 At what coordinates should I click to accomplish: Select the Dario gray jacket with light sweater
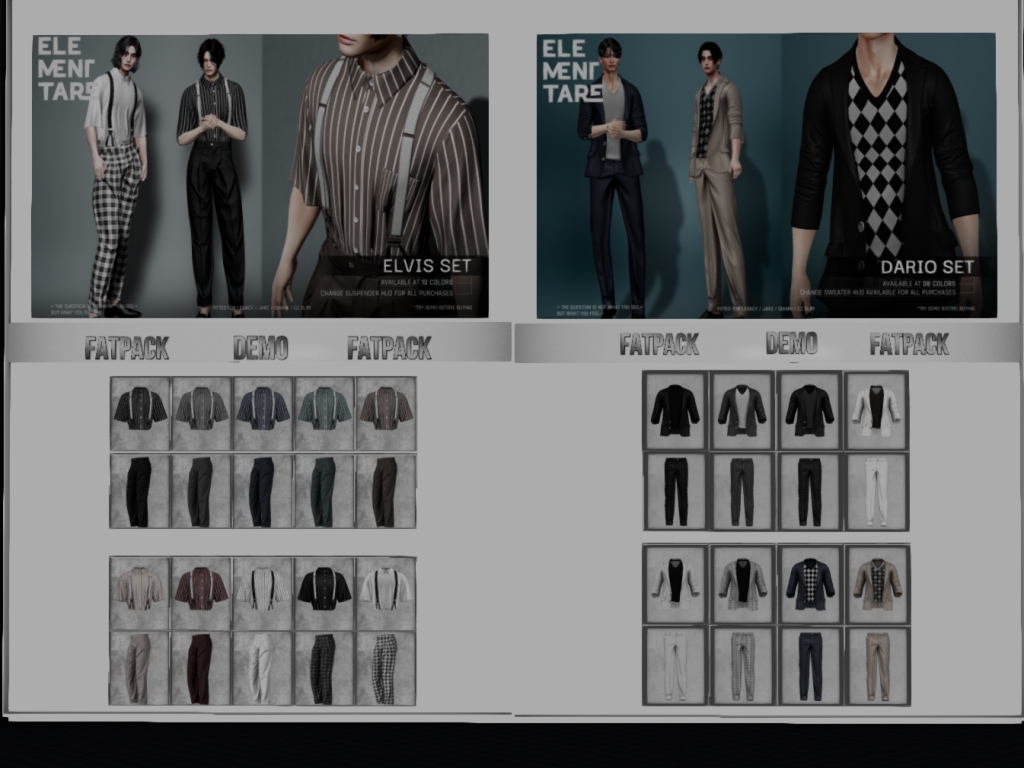click(x=743, y=411)
